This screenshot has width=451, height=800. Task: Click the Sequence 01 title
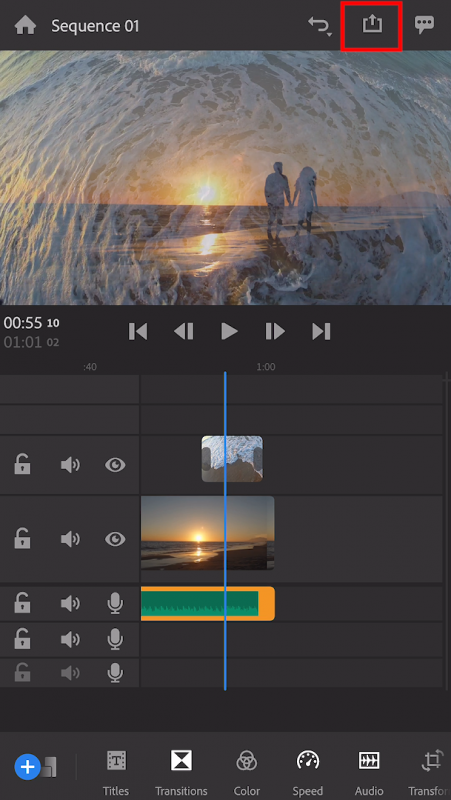click(x=95, y=26)
